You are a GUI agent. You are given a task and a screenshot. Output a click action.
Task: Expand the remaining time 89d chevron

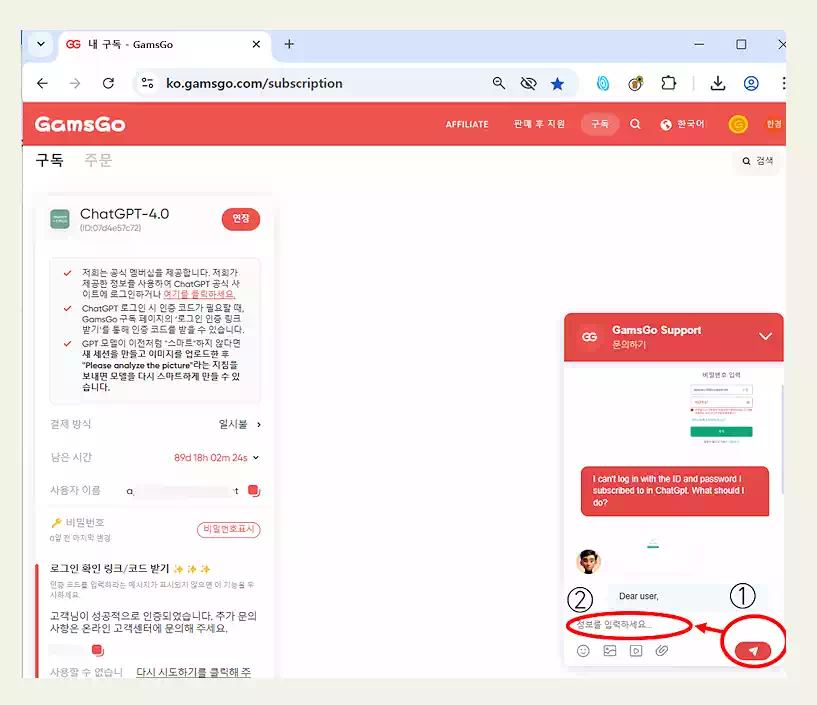256,457
